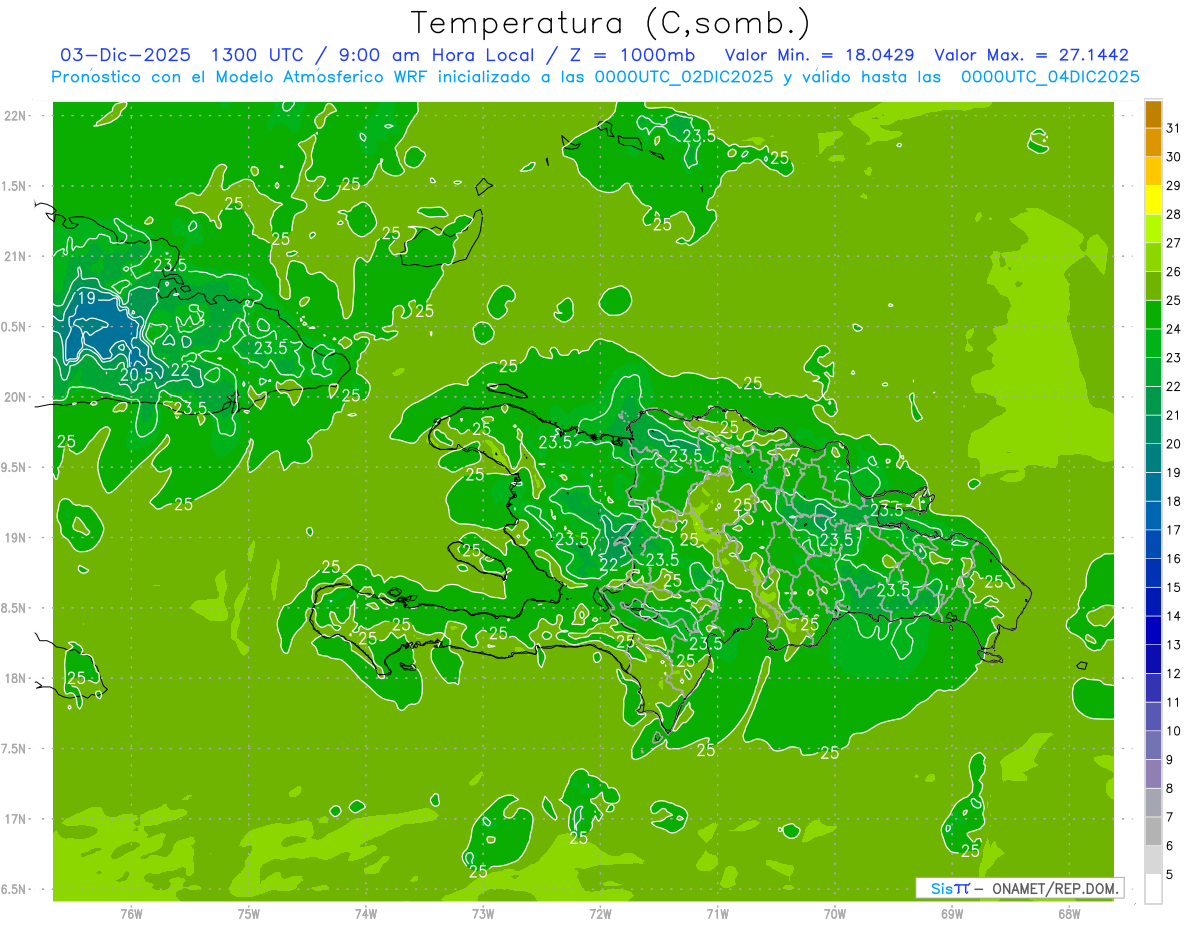Image resolution: width=1200 pixels, height=927 pixels.
Task: Click the colorbar tick label 31
Action: click(1174, 128)
